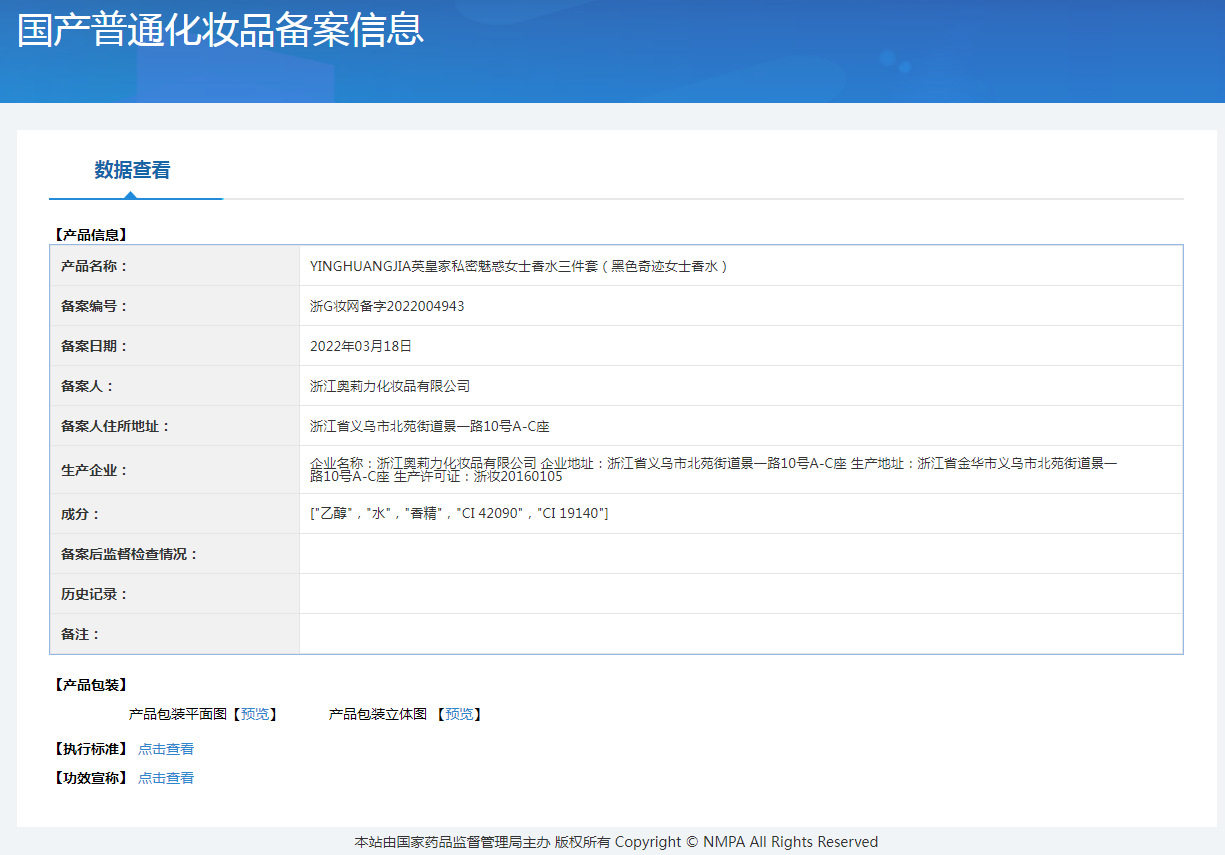Click the 产品包装立体图 label text
This screenshot has width=1225, height=855.
[x=378, y=714]
